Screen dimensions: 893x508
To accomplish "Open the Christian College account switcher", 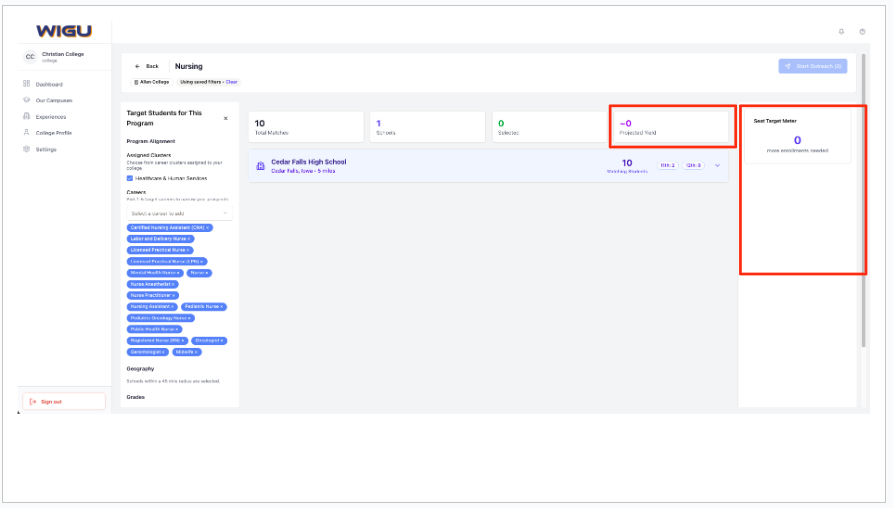I will click(x=60, y=57).
